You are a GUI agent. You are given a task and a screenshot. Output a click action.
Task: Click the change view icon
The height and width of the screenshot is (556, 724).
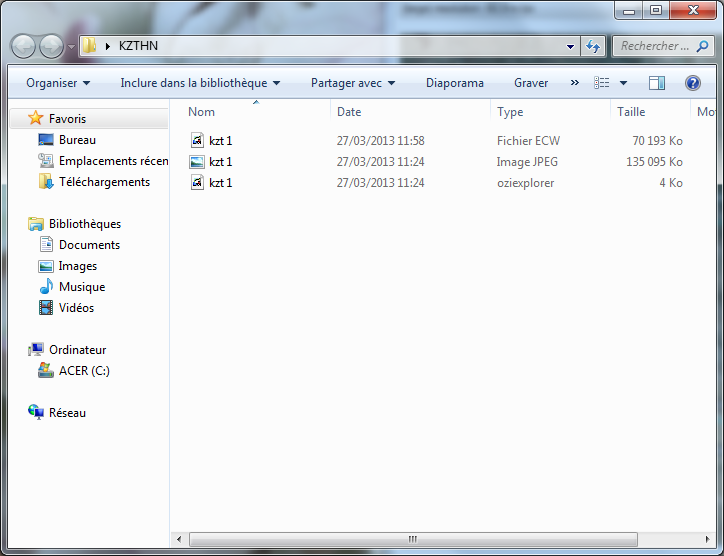(x=602, y=83)
